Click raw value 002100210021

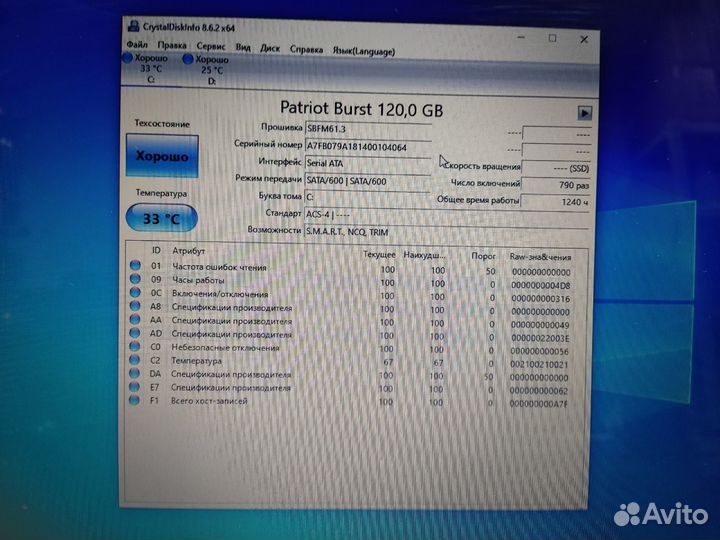coord(539,365)
